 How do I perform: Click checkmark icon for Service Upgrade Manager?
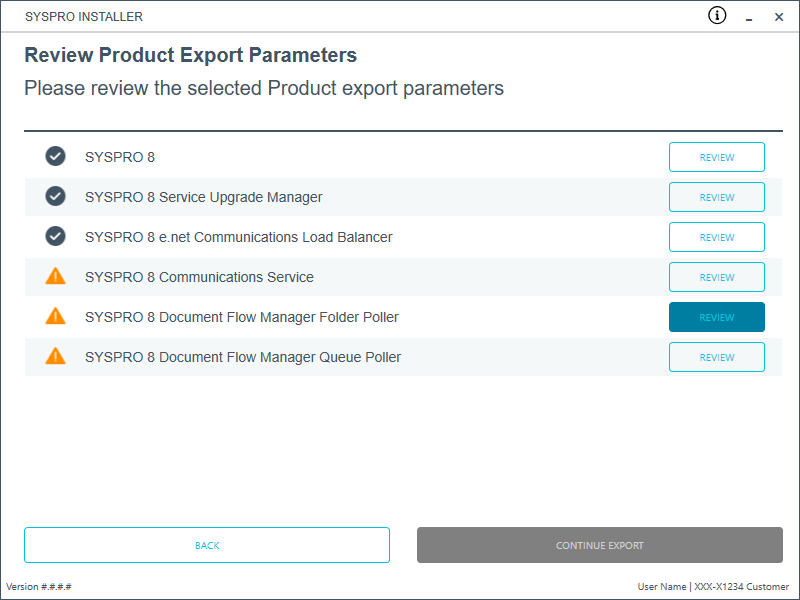coord(55,197)
